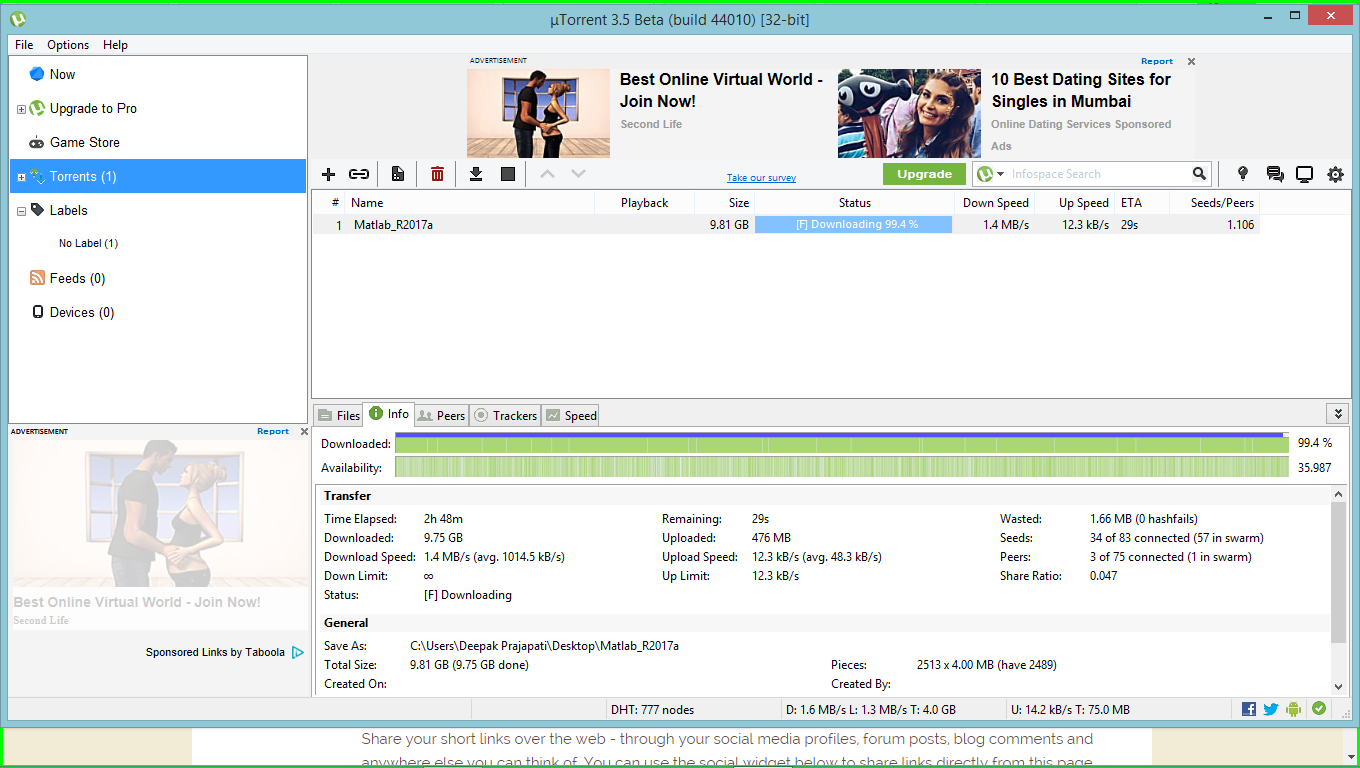The width and height of the screenshot is (1360, 768).
Task: Click the Availability bar
Action: click(842, 467)
